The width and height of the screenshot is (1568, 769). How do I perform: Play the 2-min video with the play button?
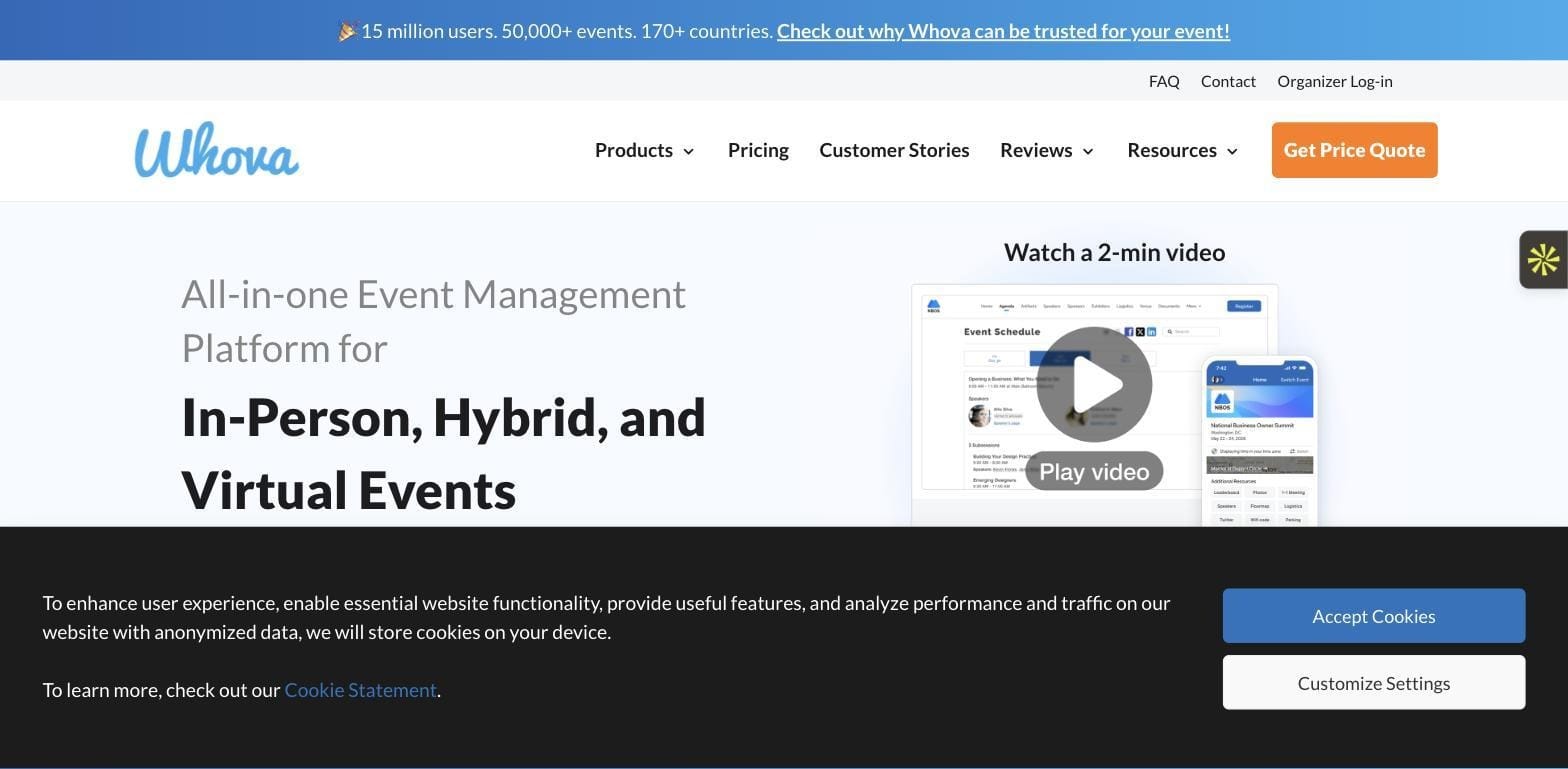point(1094,384)
